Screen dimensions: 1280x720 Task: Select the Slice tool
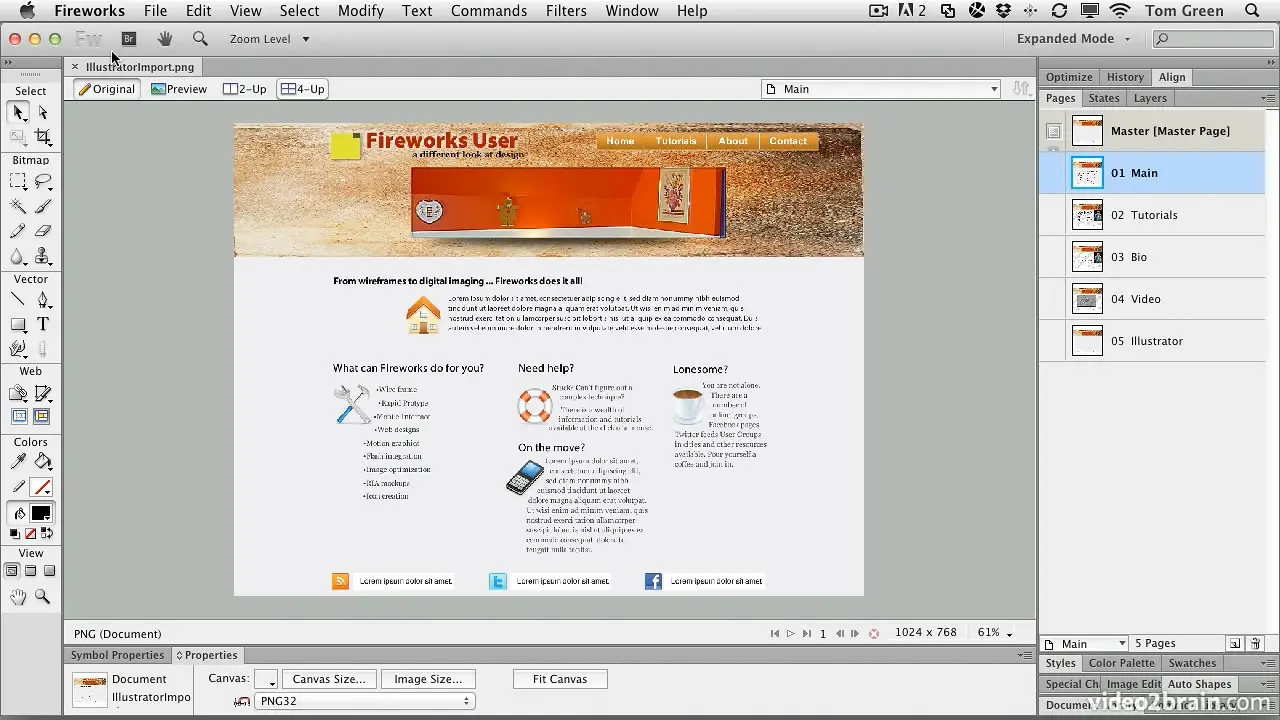click(43, 393)
